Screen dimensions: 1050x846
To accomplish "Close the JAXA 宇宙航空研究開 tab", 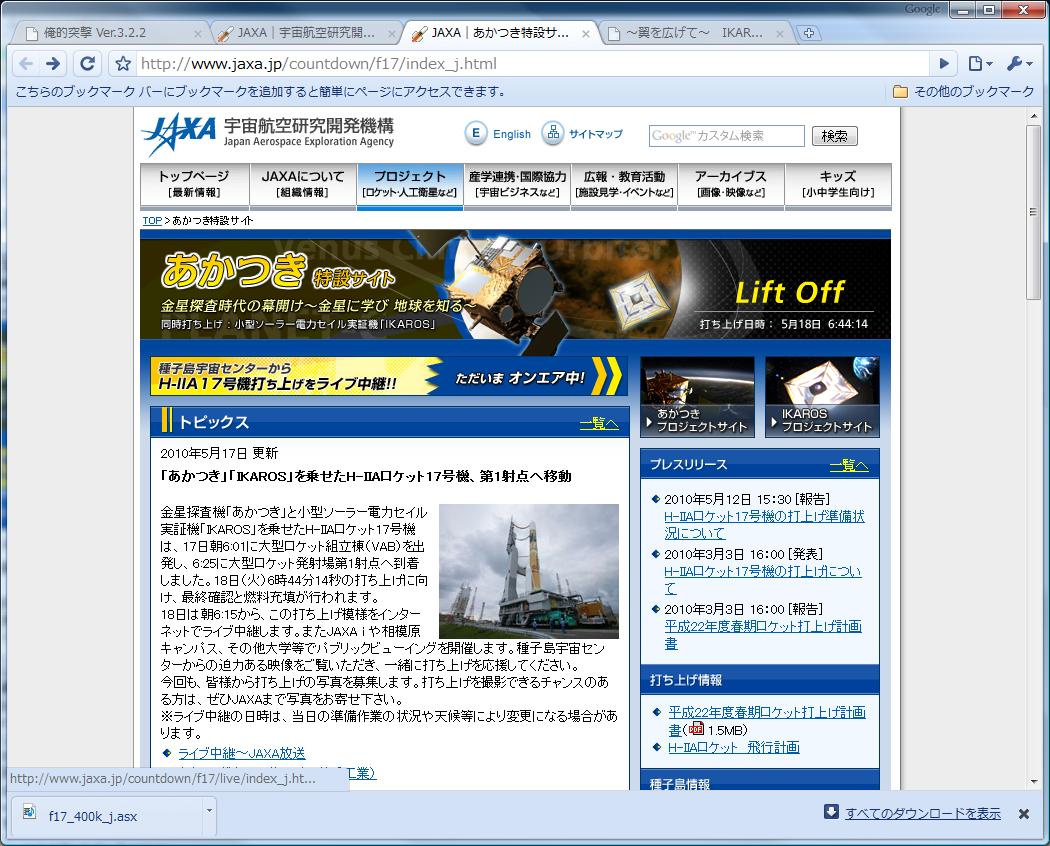I will point(392,33).
